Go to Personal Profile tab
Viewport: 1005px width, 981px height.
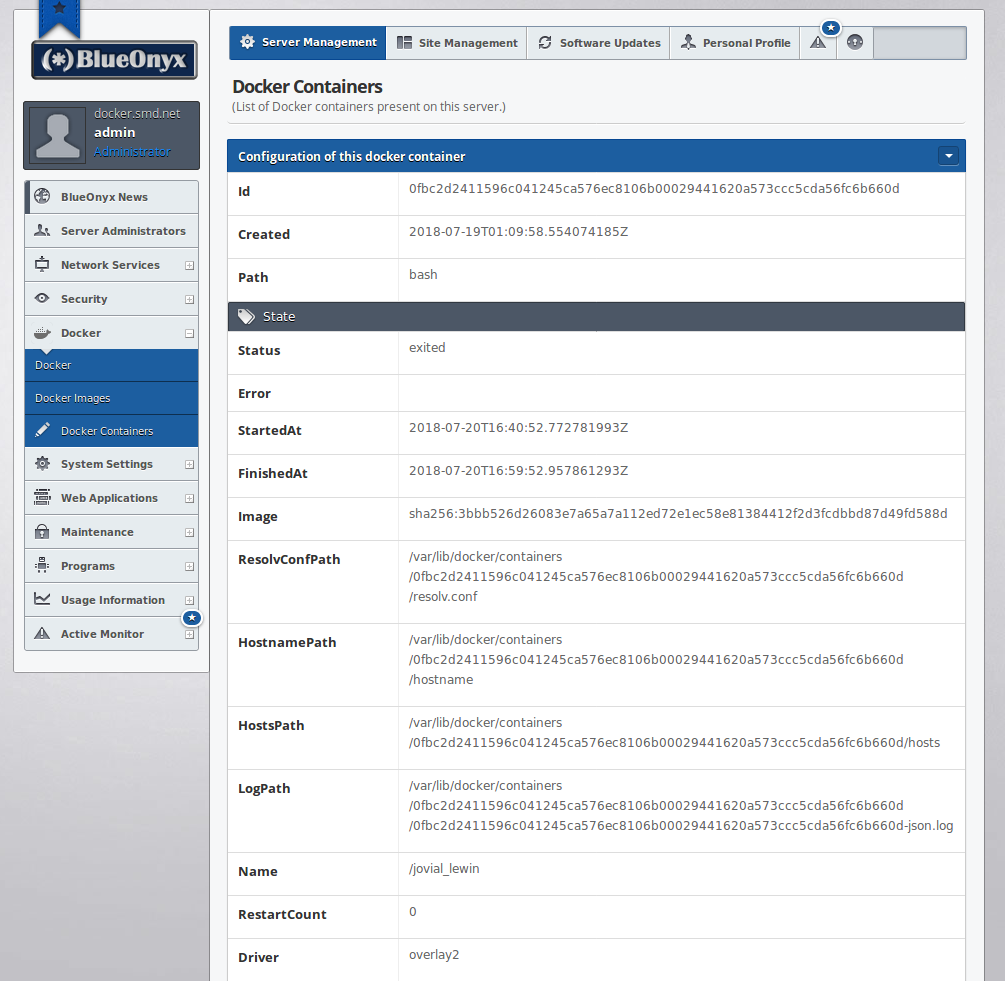(x=735, y=43)
